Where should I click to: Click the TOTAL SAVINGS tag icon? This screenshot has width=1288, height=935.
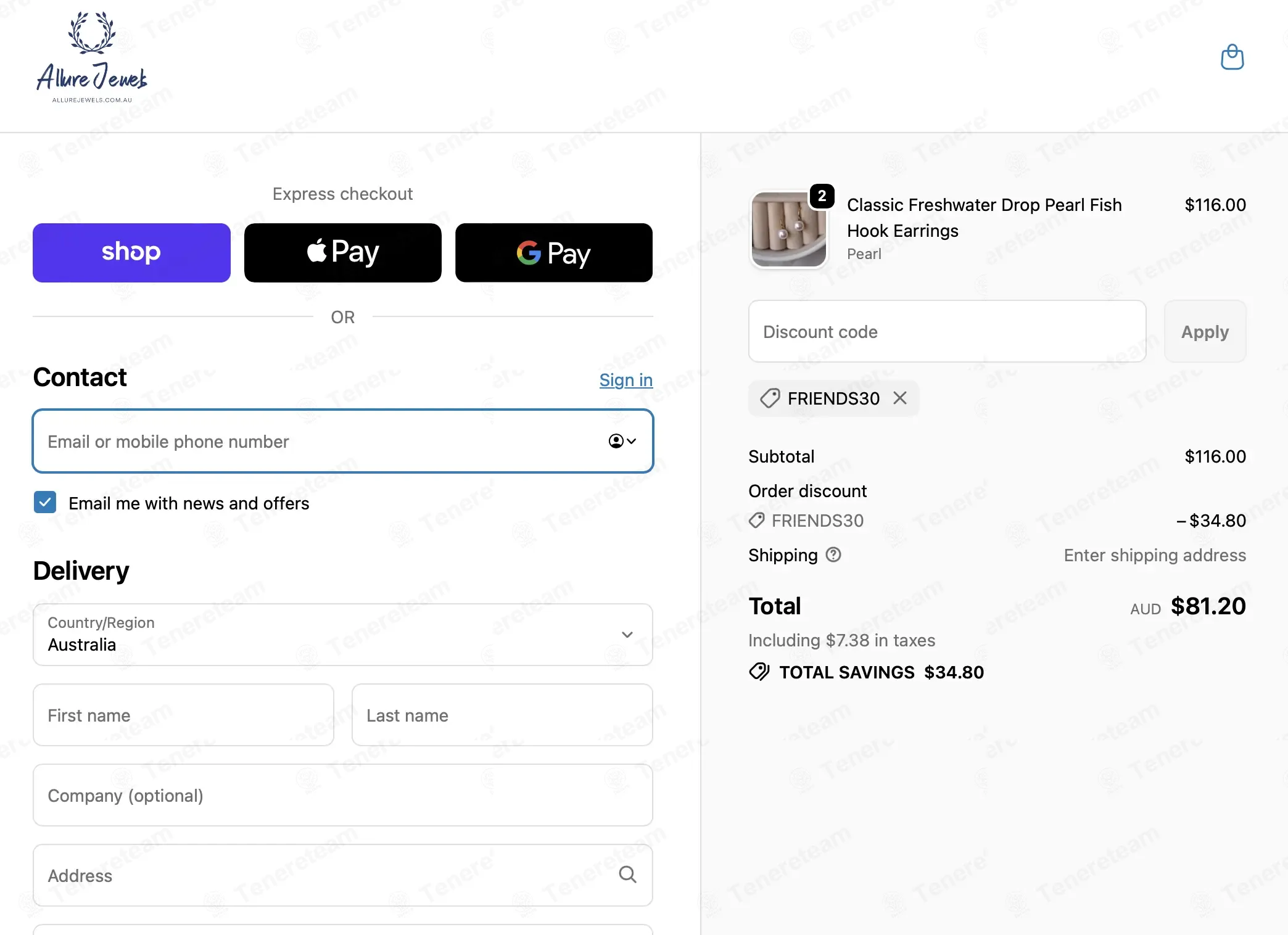click(759, 672)
